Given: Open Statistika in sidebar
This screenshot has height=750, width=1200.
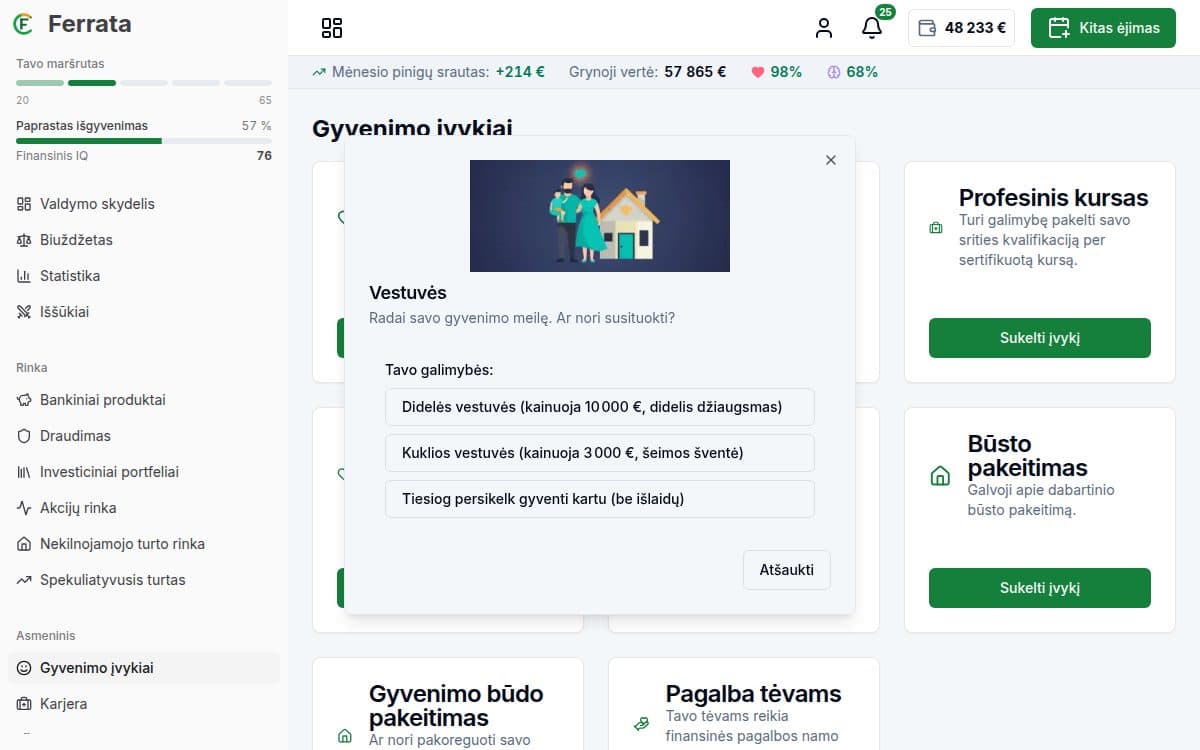Looking at the screenshot, I should pos(144,276).
